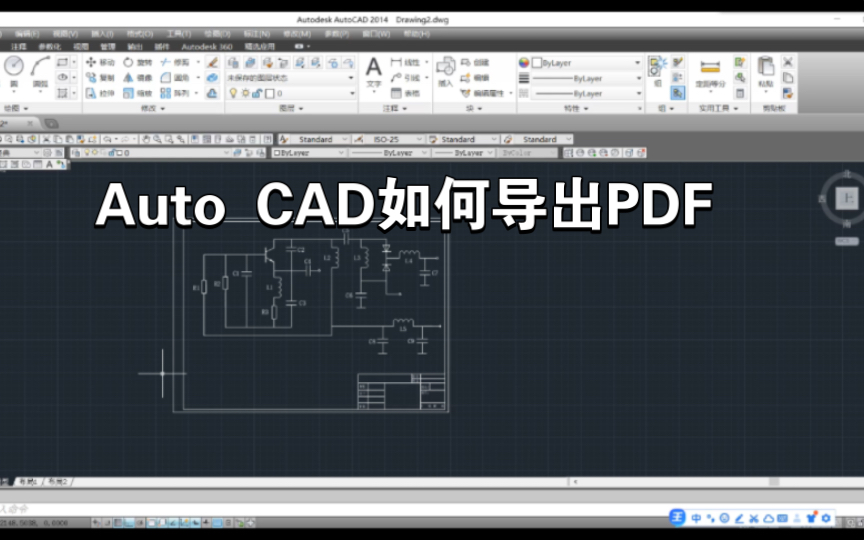Viewport: 864px width, 540px height.
Task: Switch to the Output (输出) ribbon tab
Action: click(x=134, y=47)
